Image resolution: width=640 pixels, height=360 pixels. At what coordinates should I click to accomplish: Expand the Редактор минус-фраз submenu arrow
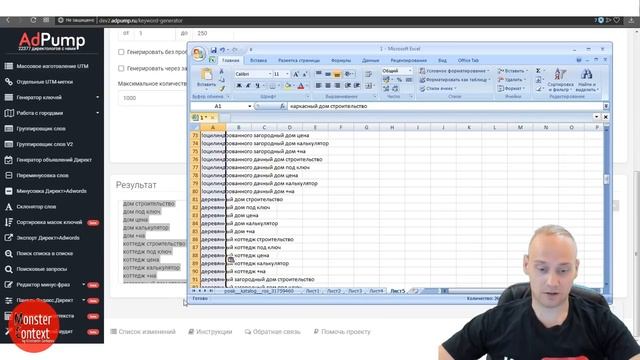click(x=84, y=284)
